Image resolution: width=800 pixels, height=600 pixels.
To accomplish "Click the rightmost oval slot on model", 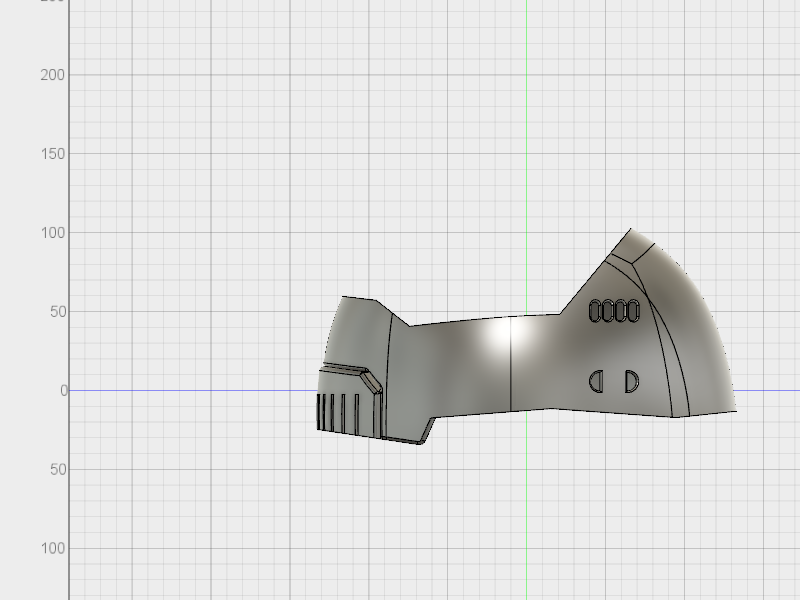I will tap(633, 311).
